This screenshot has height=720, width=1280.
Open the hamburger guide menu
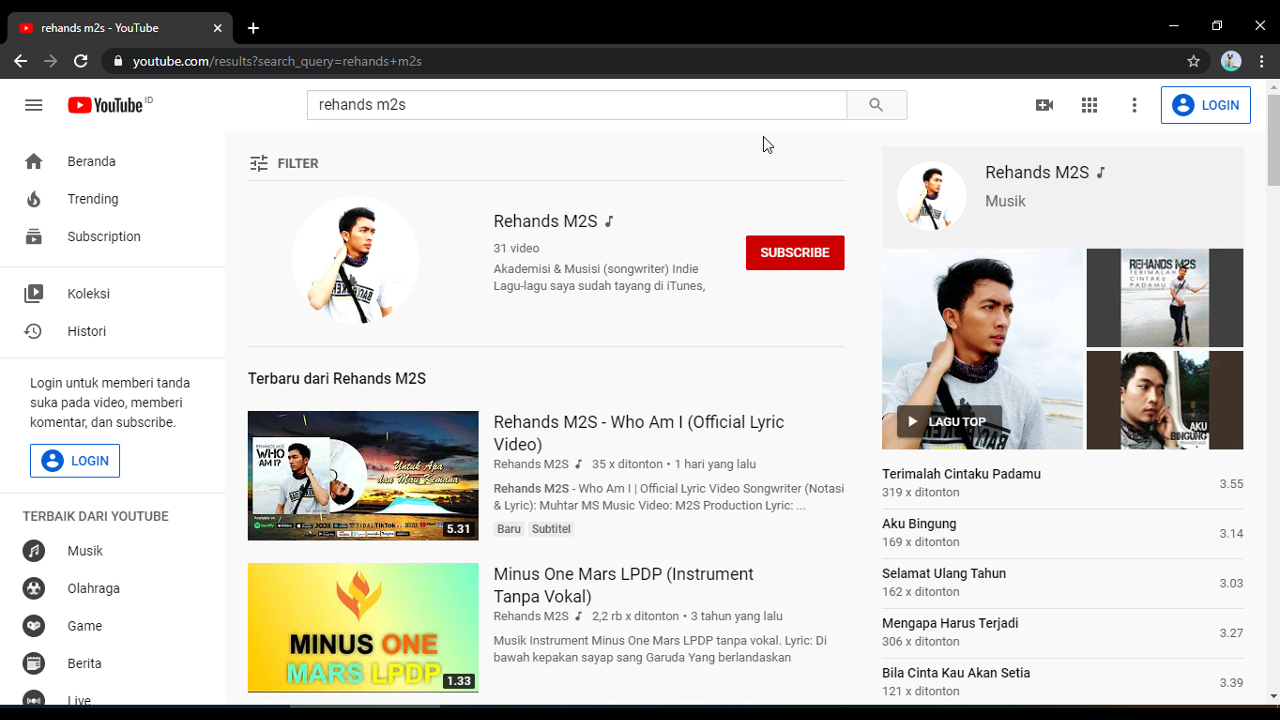pyautogui.click(x=34, y=105)
